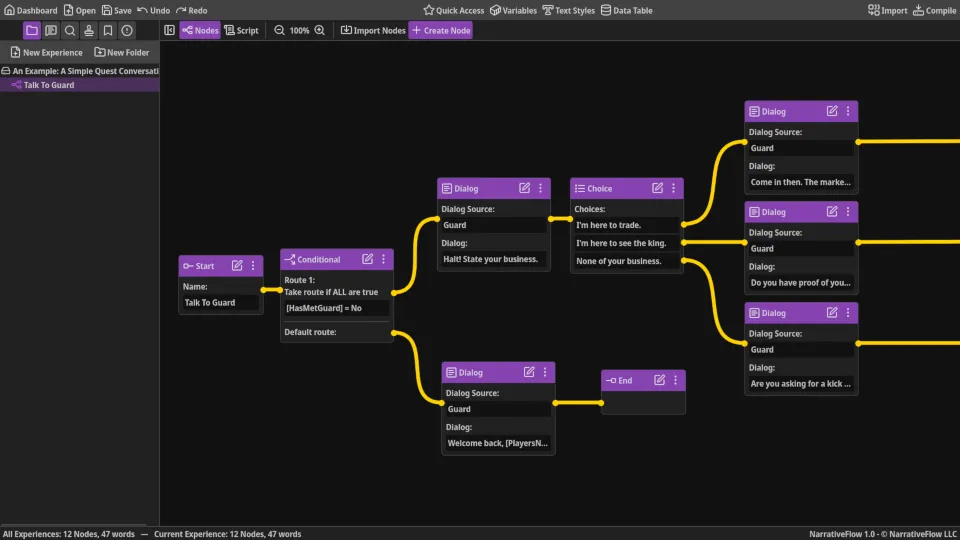Open Choice node options menu
This screenshot has width=960, height=540.
click(673, 188)
